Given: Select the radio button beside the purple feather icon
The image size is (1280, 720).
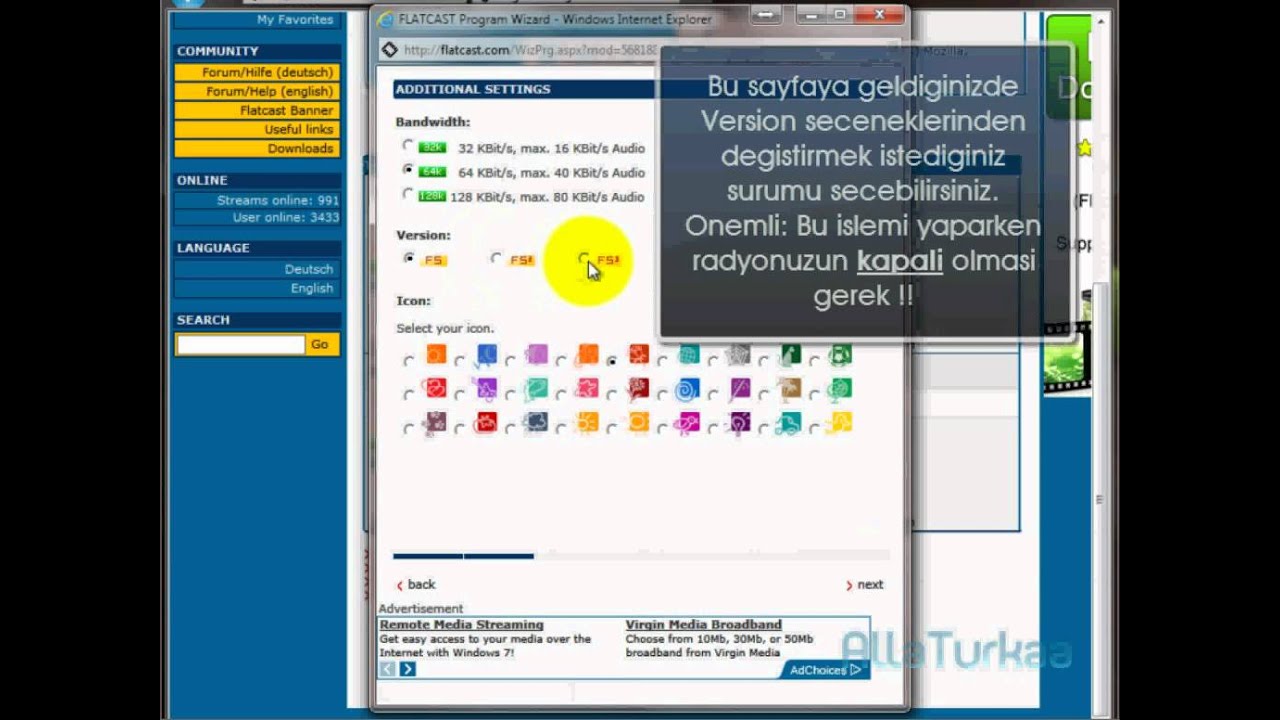Looking at the screenshot, I should point(713,396).
